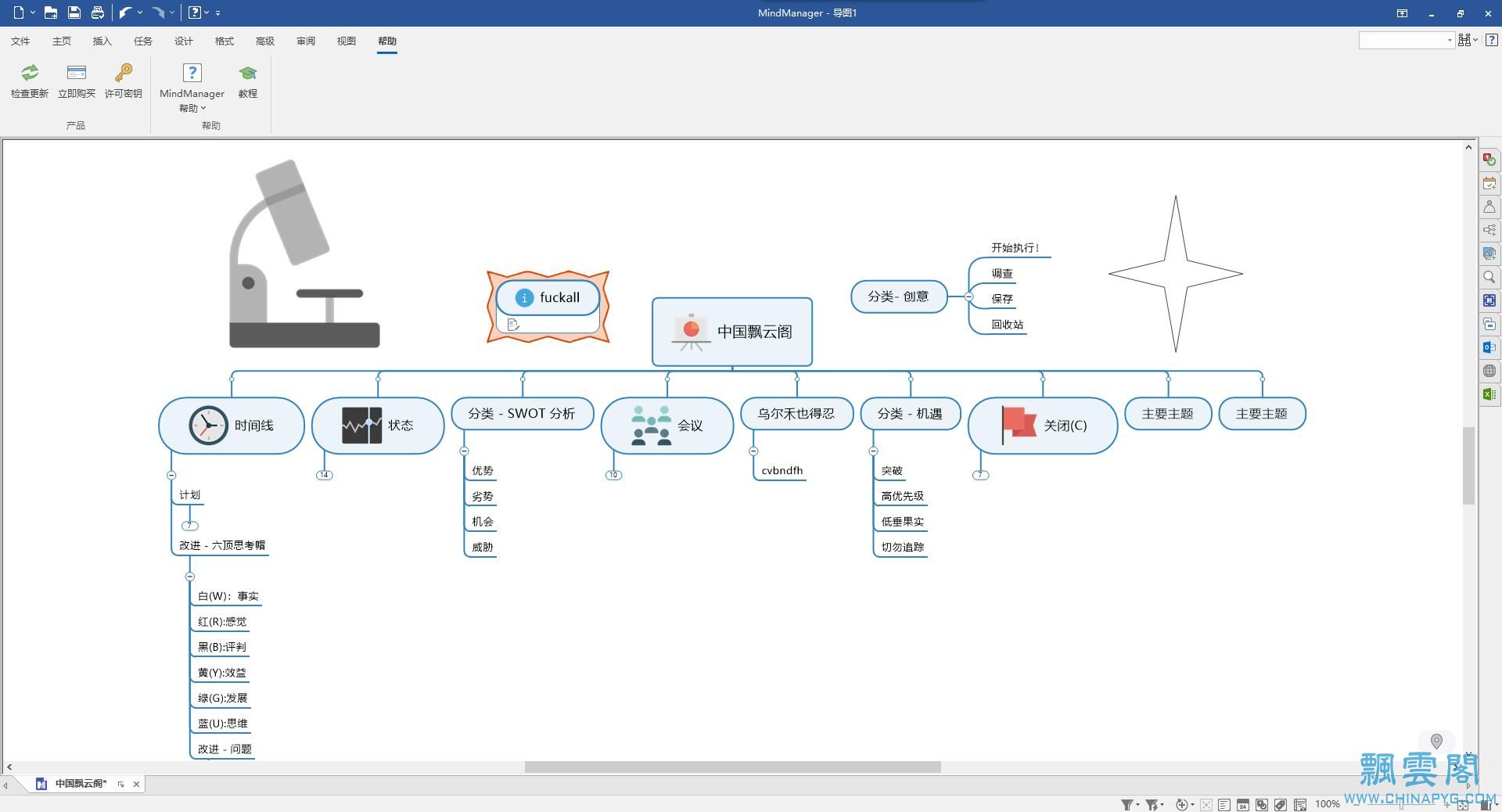The height and width of the screenshot is (812, 1502).
Task: Open the map parts panel tab
Action: 1489,230
